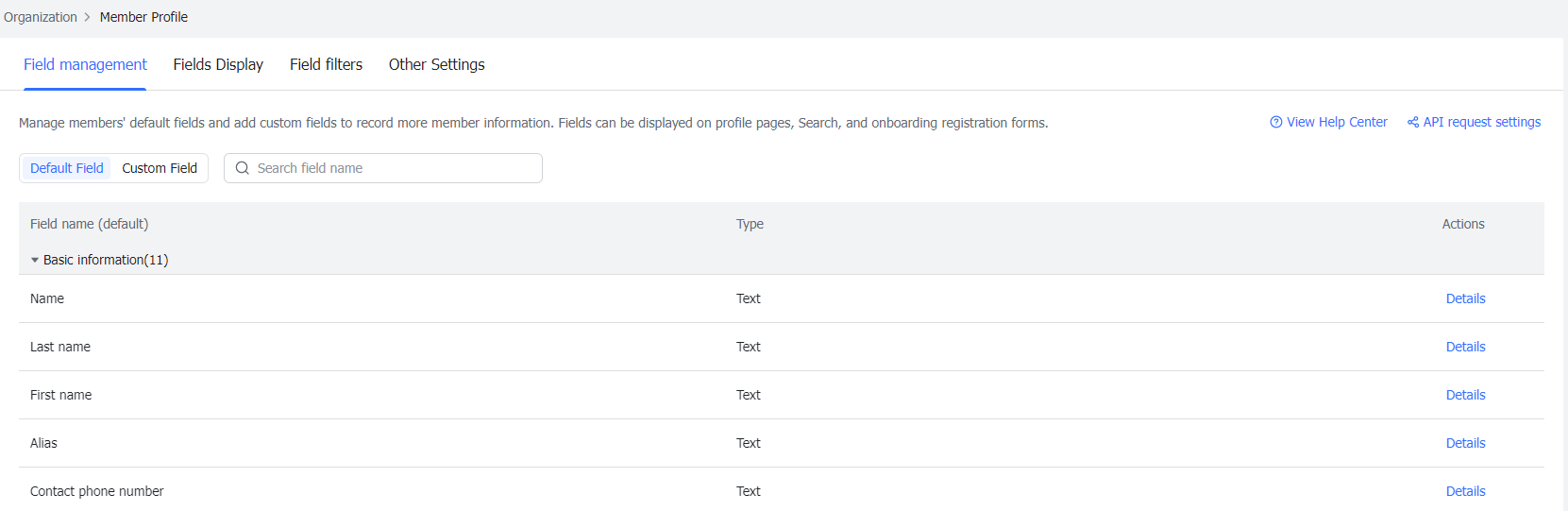Open Details for Contact phone number field

pos(1465,491)
